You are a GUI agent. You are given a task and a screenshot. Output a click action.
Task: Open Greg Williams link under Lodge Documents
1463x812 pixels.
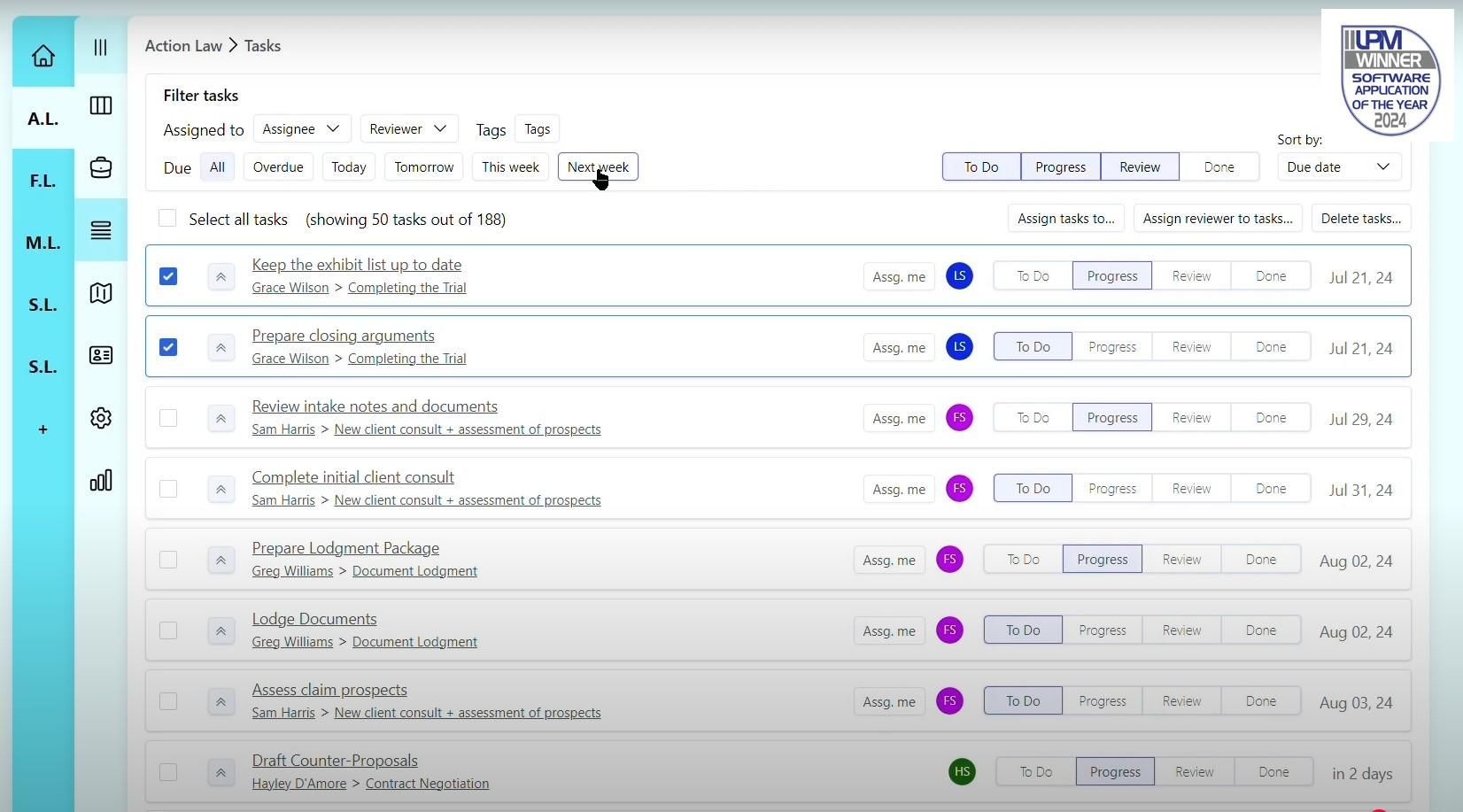tap(292, 642)
